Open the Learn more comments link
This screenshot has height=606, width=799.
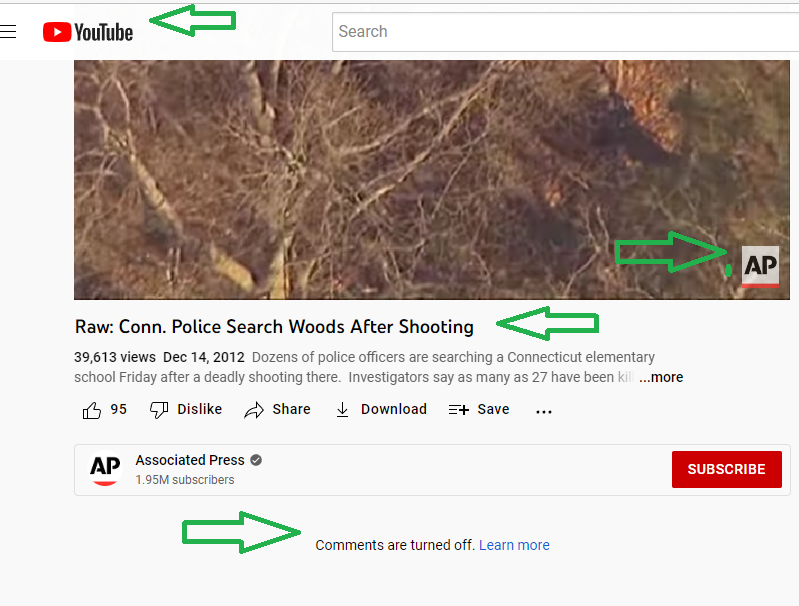(x=514, y=545)
